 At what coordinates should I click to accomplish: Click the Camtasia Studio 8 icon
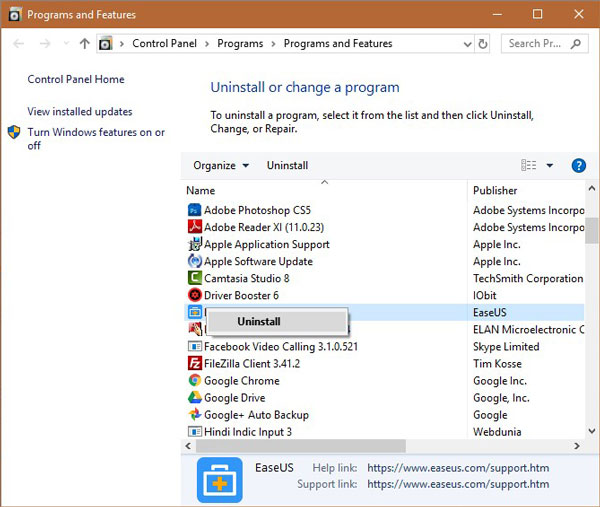194,278
